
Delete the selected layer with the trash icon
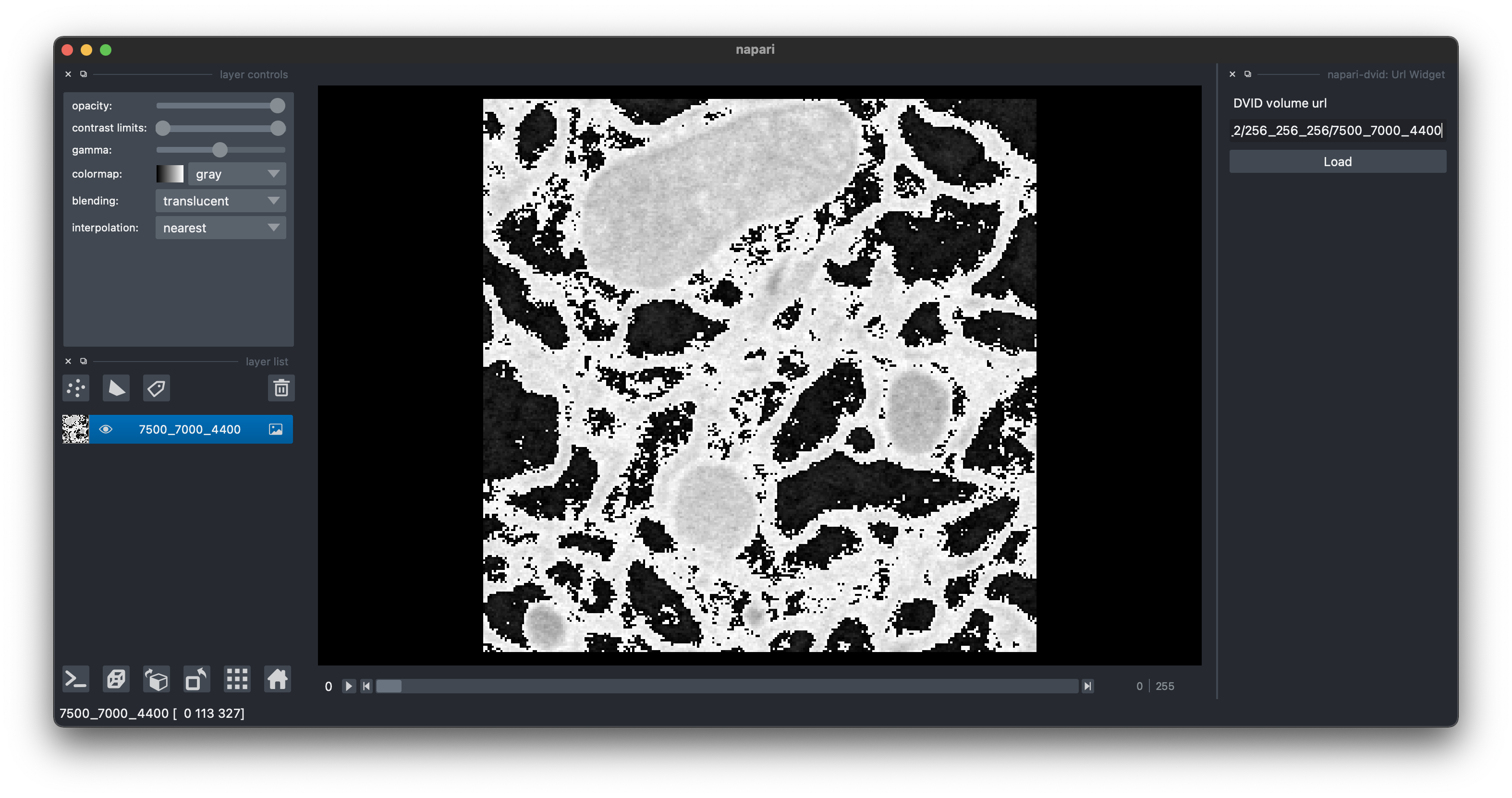pos(281,388)
